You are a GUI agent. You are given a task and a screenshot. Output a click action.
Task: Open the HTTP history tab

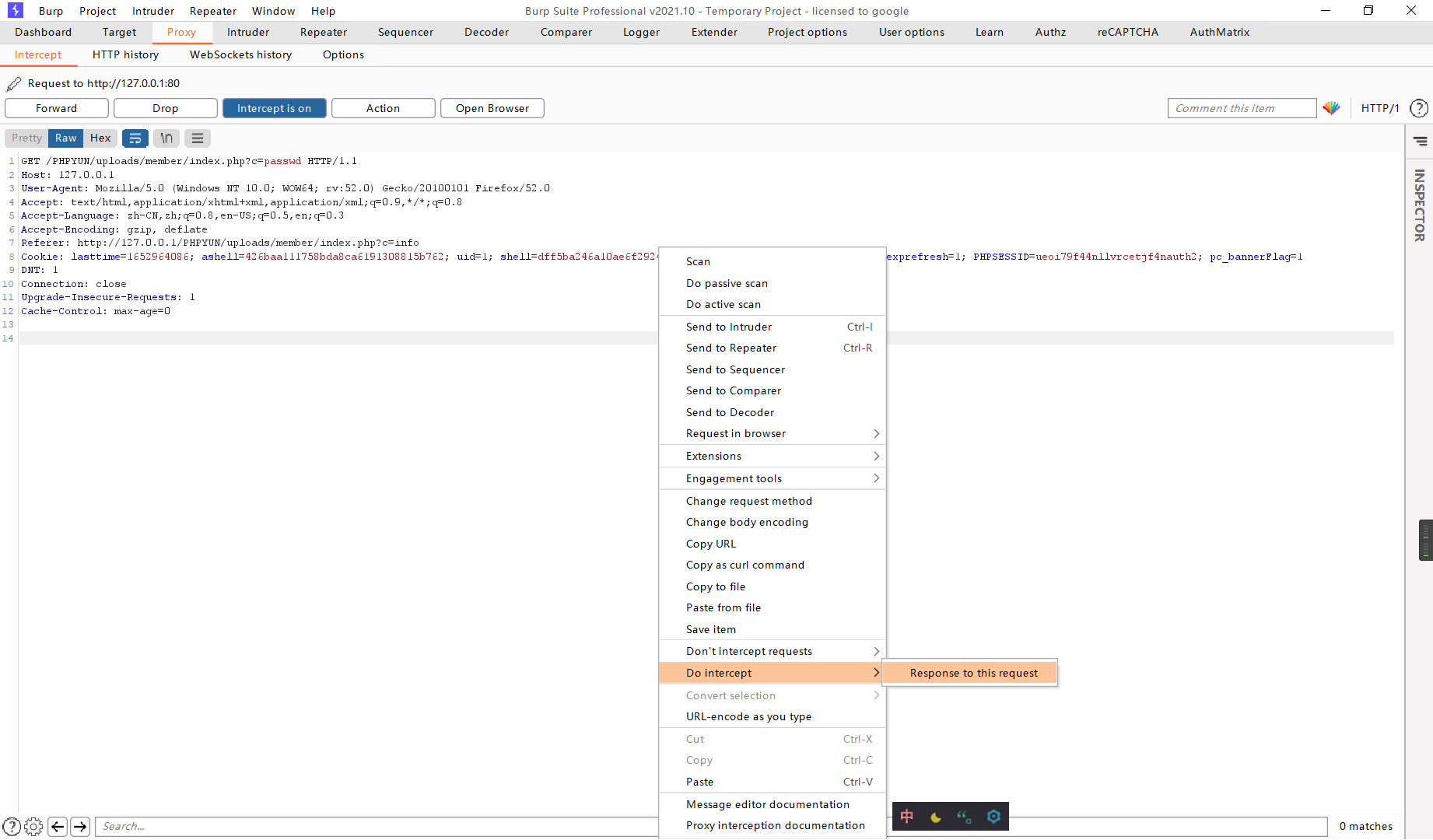[x=125, y=54]
